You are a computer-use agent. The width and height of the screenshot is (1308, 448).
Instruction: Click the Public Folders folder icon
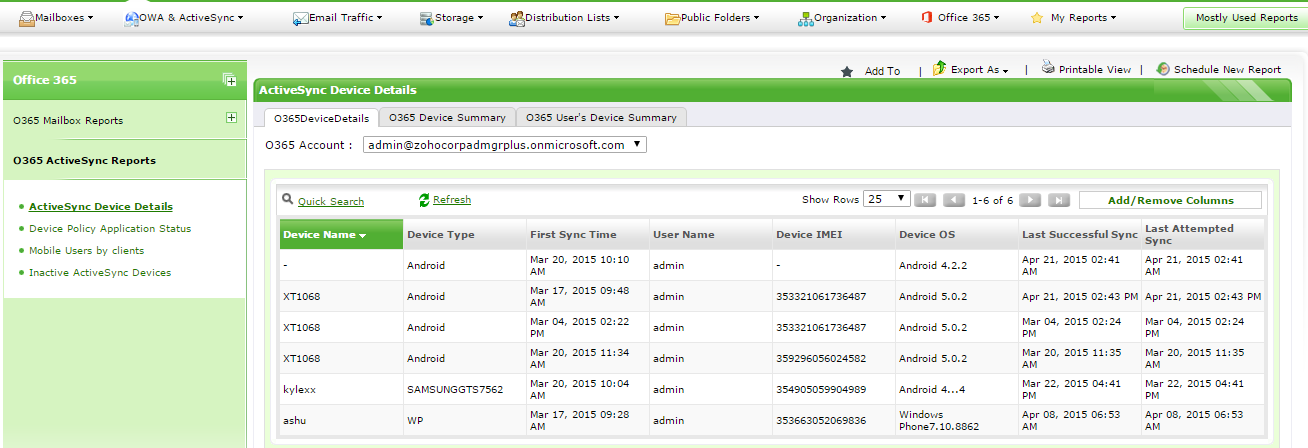(x=673, y=18)
